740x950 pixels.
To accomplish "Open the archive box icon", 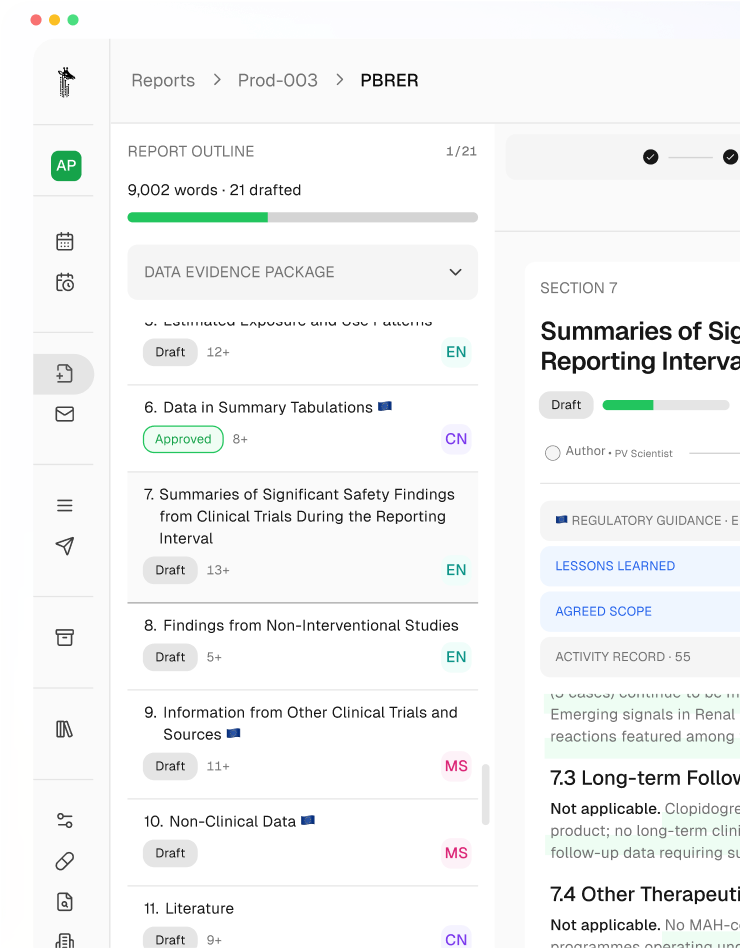I will 65,637.
